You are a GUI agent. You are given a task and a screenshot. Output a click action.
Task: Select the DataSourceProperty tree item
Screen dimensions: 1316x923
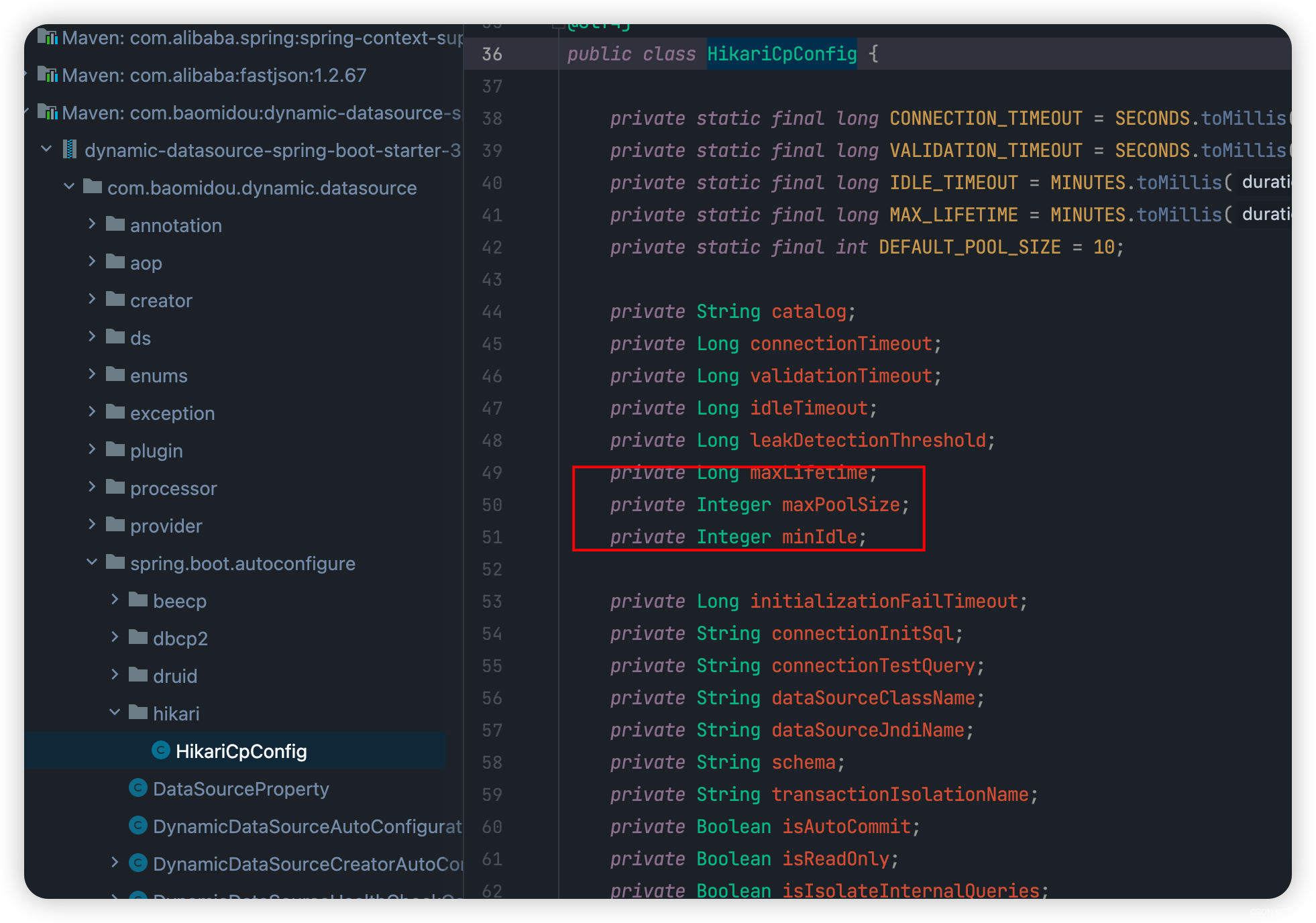coord(241,789)
